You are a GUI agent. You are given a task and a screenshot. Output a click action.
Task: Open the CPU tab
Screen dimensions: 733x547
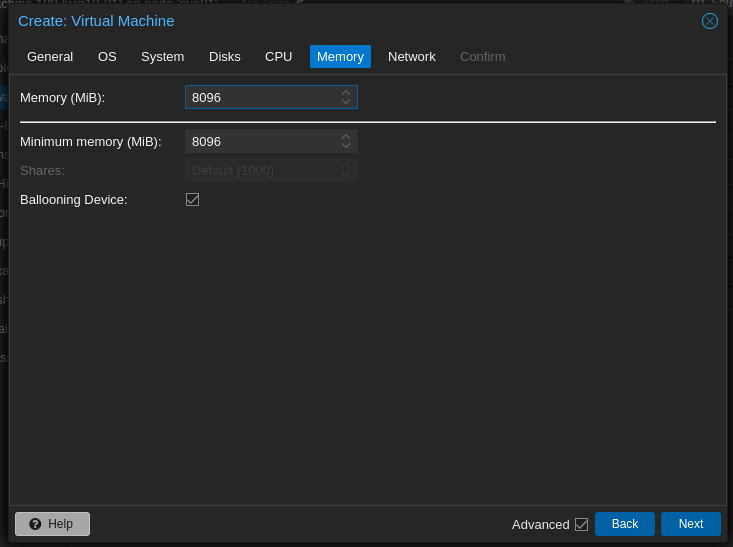(x=279, y=57)
